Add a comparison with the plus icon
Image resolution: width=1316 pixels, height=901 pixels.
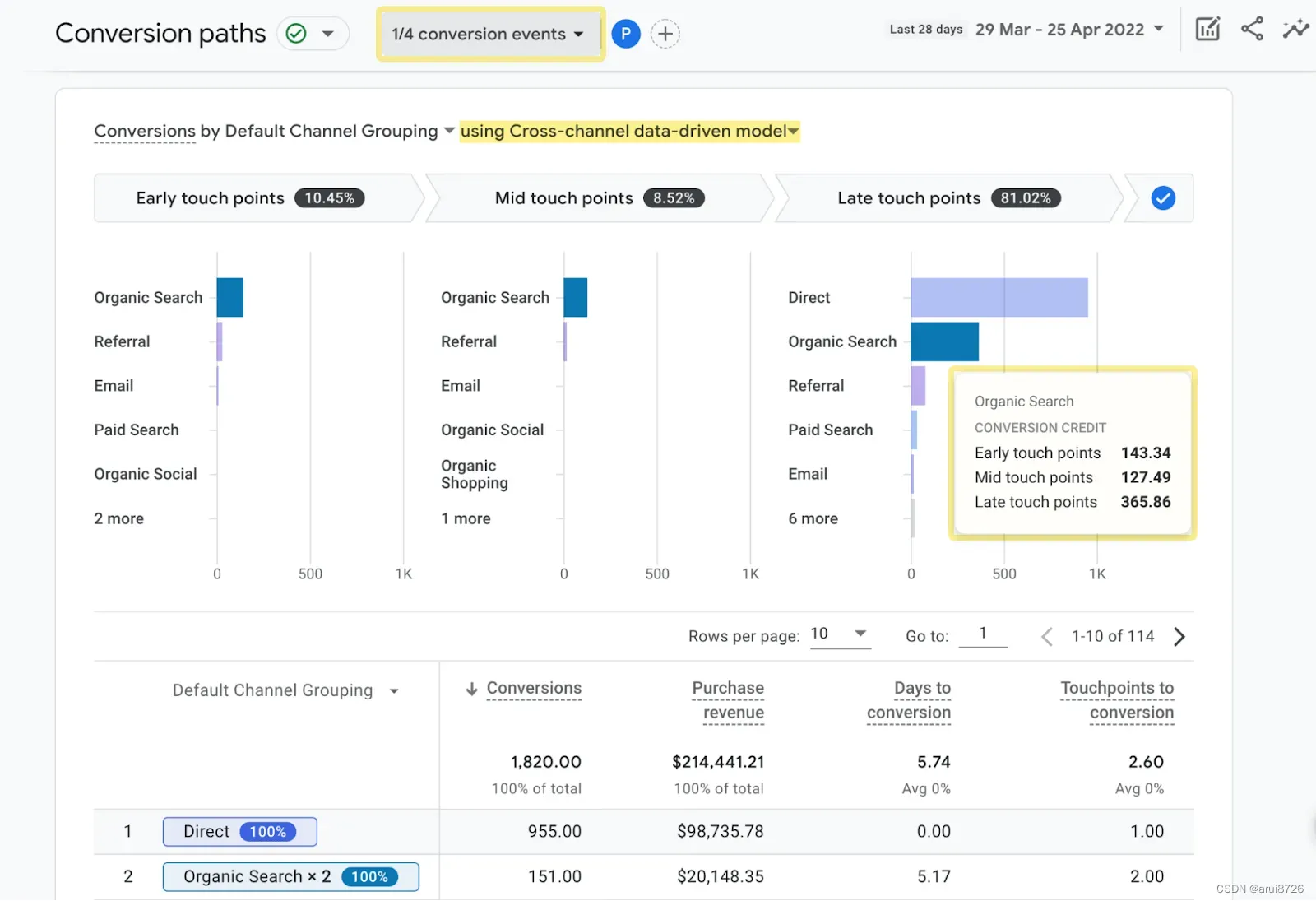coord(665,34)
